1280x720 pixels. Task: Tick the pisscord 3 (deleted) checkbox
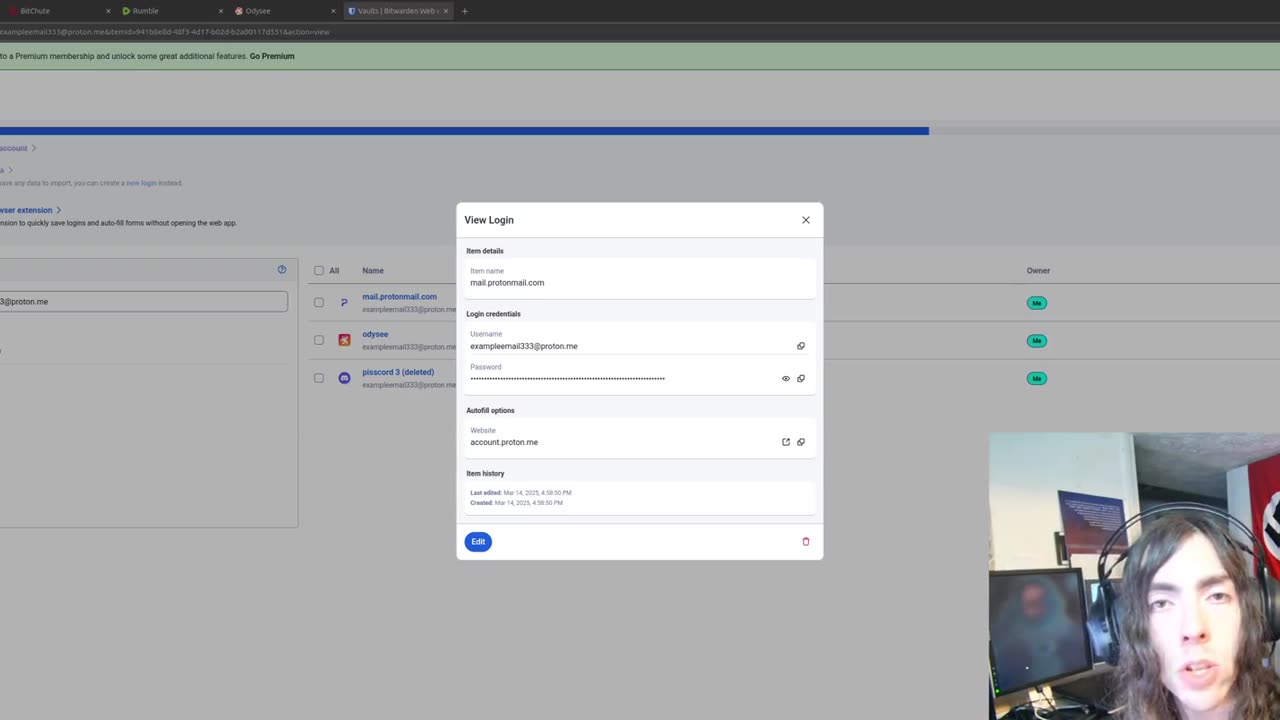tap(319, 378)
